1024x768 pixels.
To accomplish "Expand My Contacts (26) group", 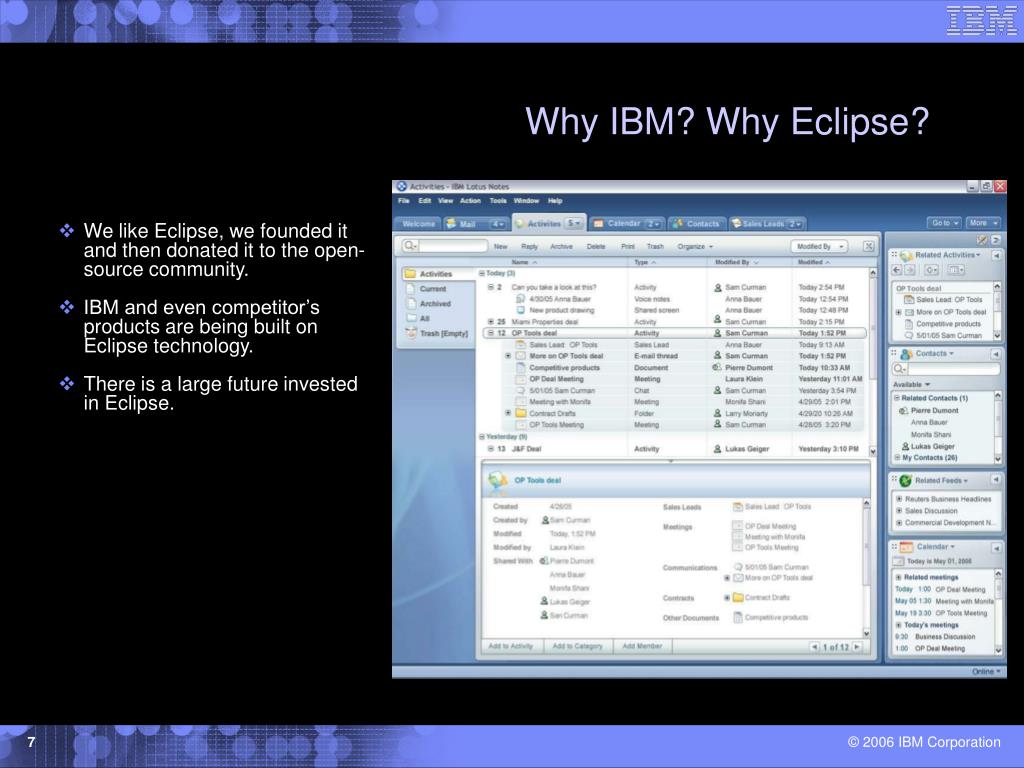I will click(897, 458).
